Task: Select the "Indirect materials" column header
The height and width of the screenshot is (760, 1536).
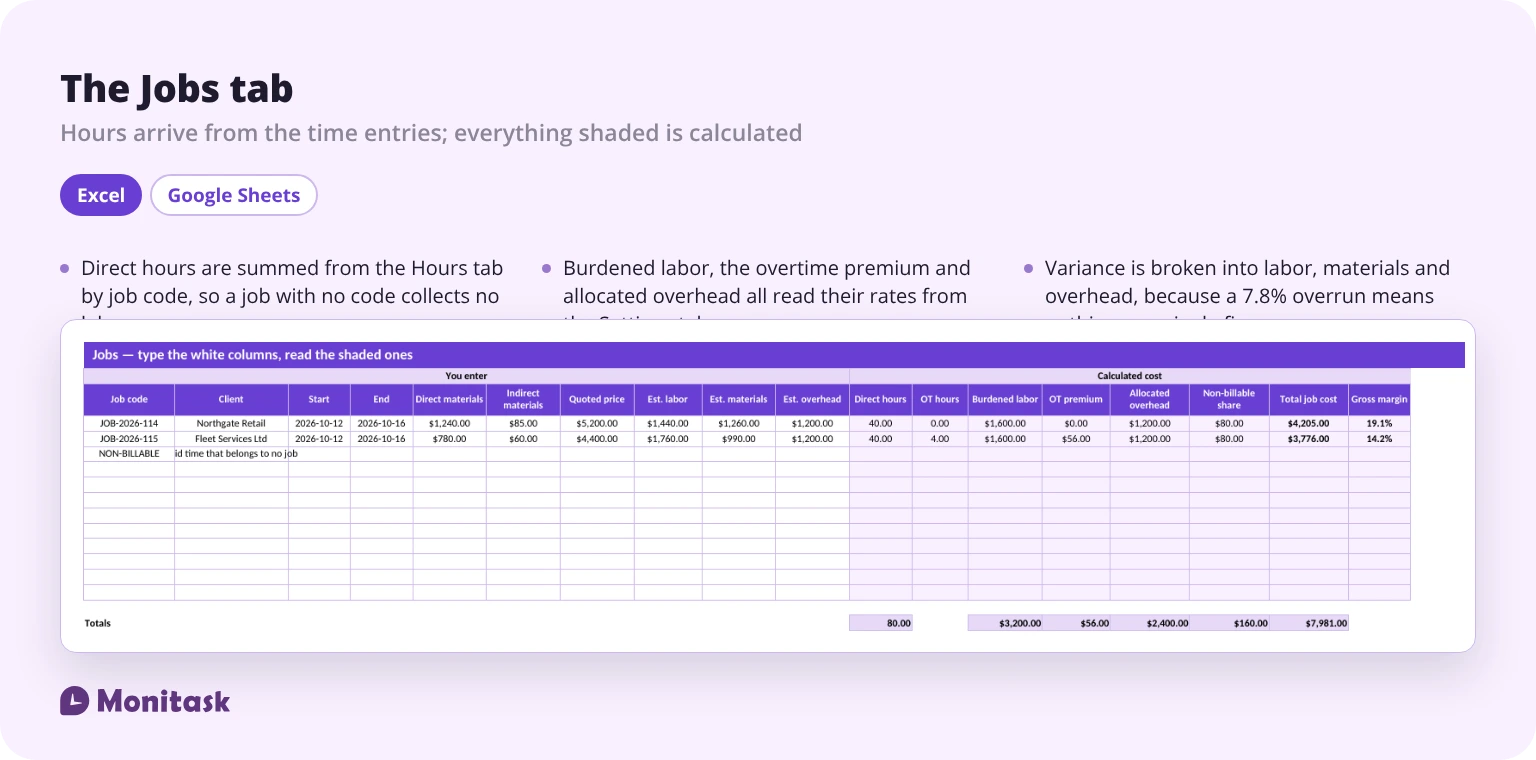Action: 523,400
